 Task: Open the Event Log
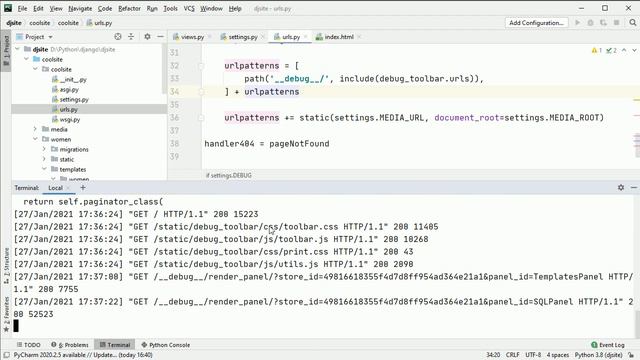608,345
